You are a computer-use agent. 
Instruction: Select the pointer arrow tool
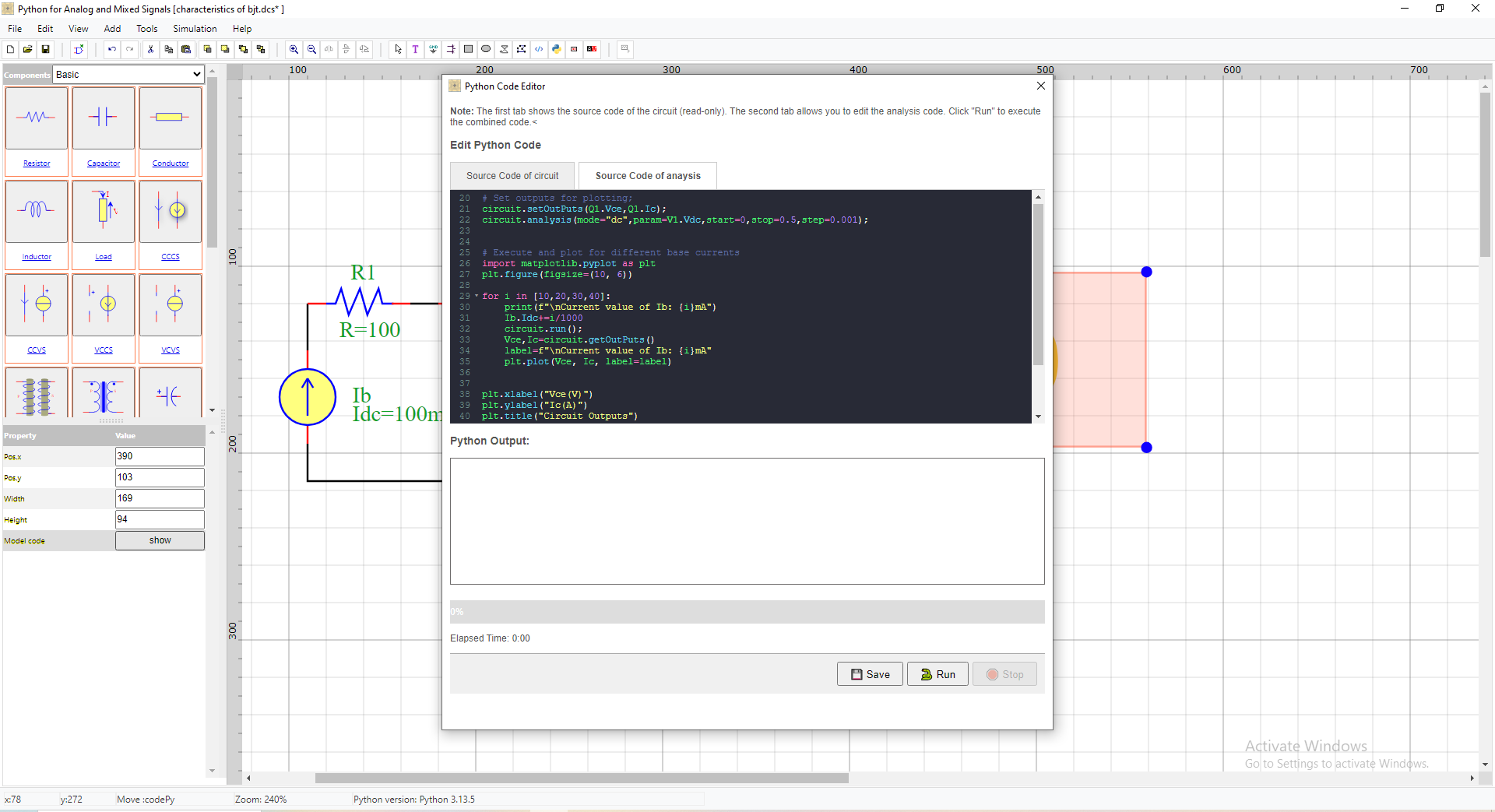(398, 49)
